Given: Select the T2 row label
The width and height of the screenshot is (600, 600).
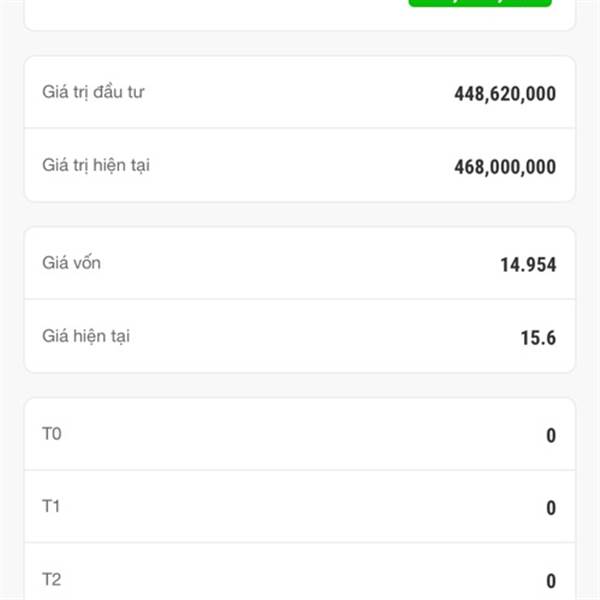Looking at the screenshot, I should pyautogui.click(x=52, y=579).
